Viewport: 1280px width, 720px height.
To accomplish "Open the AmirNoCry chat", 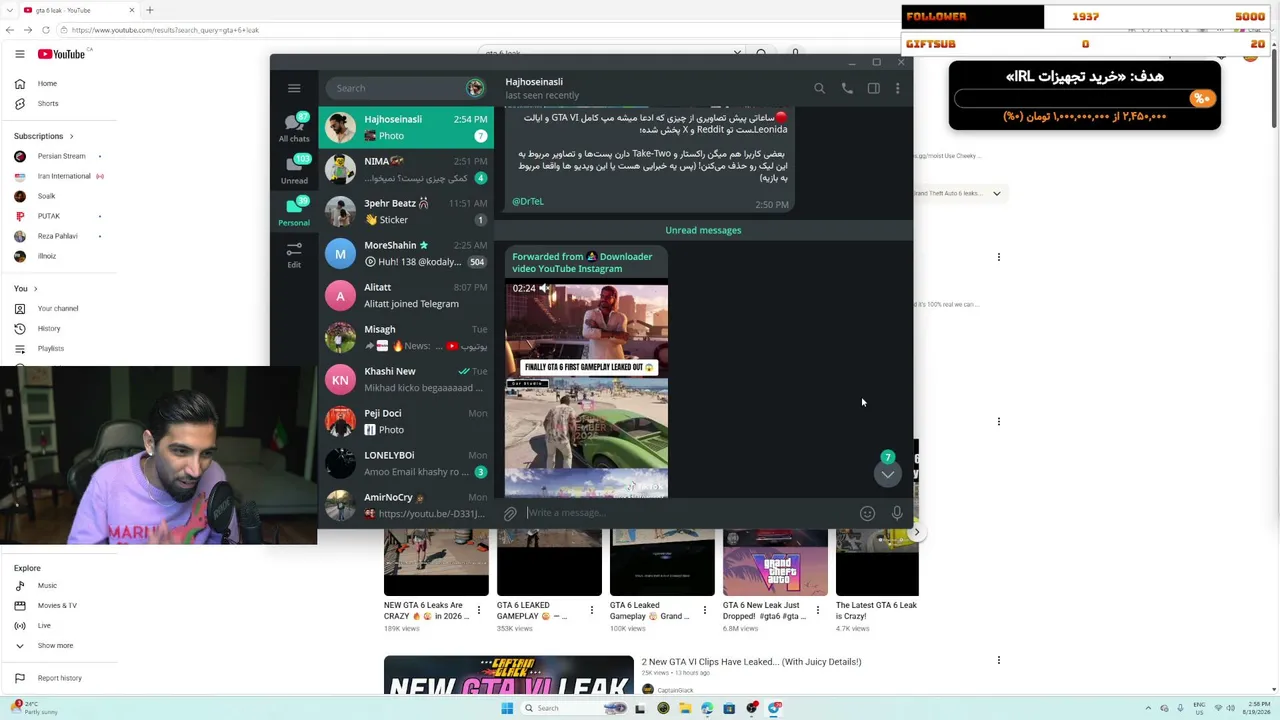I will tap(406, 505).
